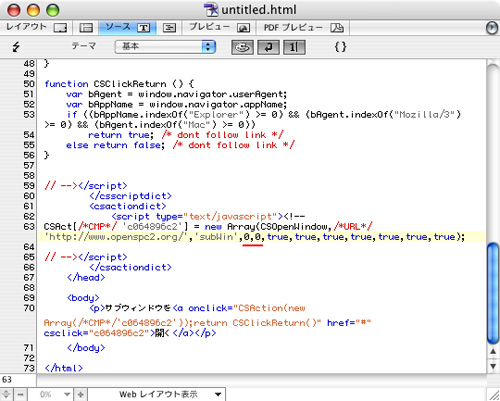Switch to the プレビュー tab
Screen dimensions: 500x401
tap(219, 28)
